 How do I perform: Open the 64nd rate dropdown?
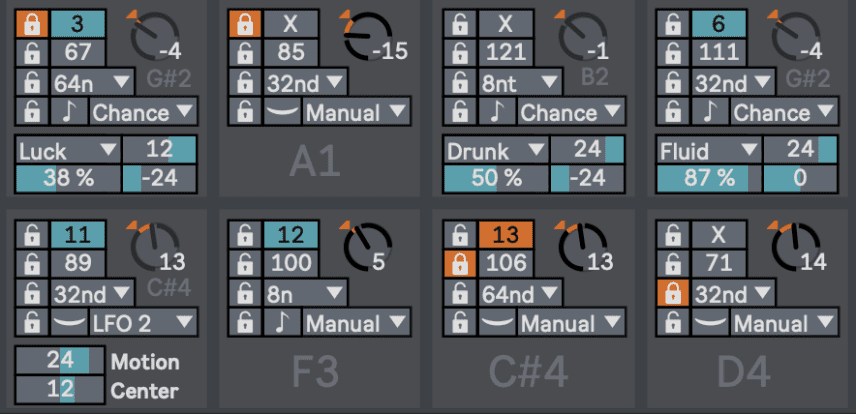click(x=520, y=293)
